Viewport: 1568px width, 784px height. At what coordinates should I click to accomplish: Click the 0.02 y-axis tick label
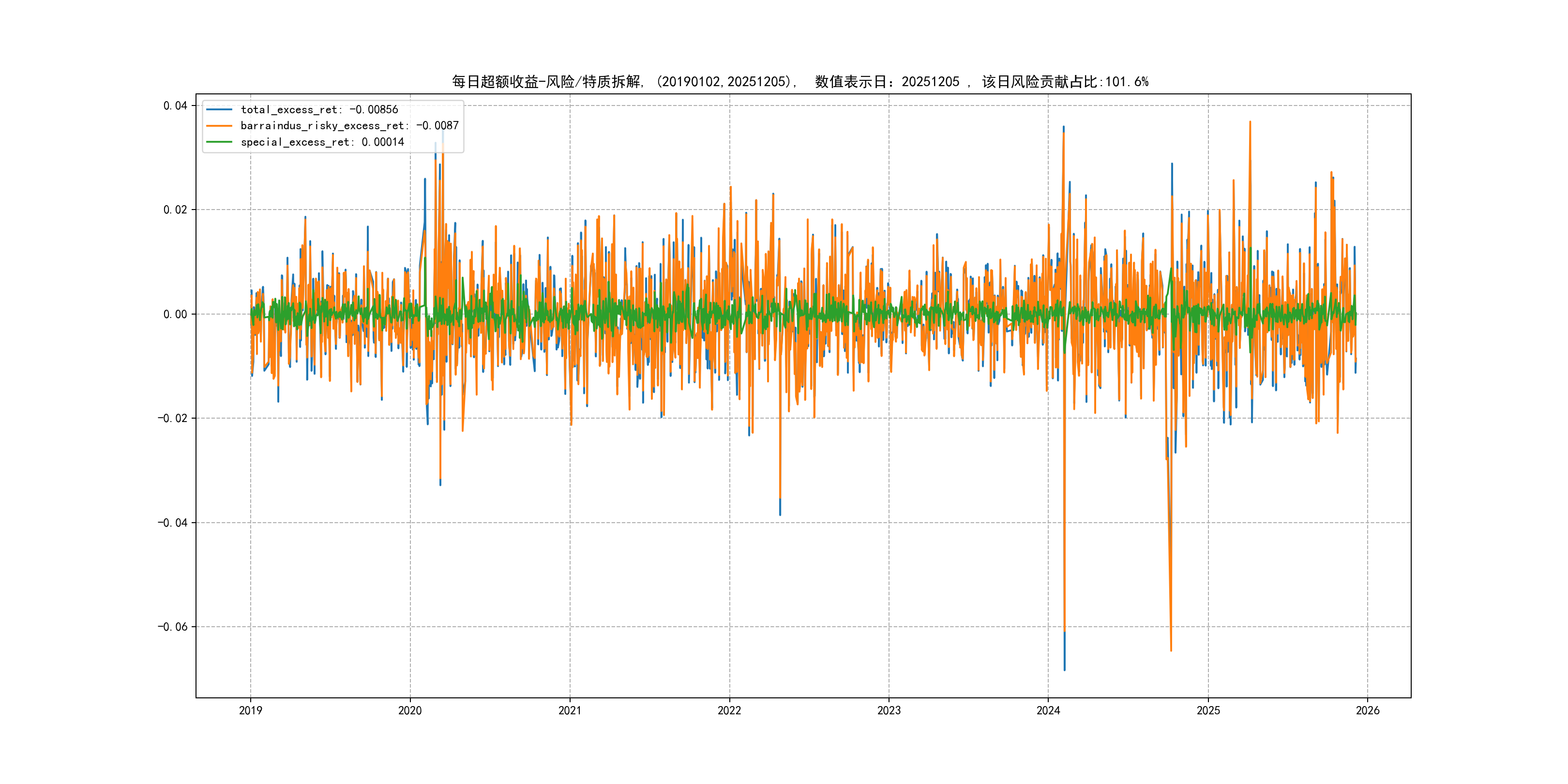coord(175,210)
